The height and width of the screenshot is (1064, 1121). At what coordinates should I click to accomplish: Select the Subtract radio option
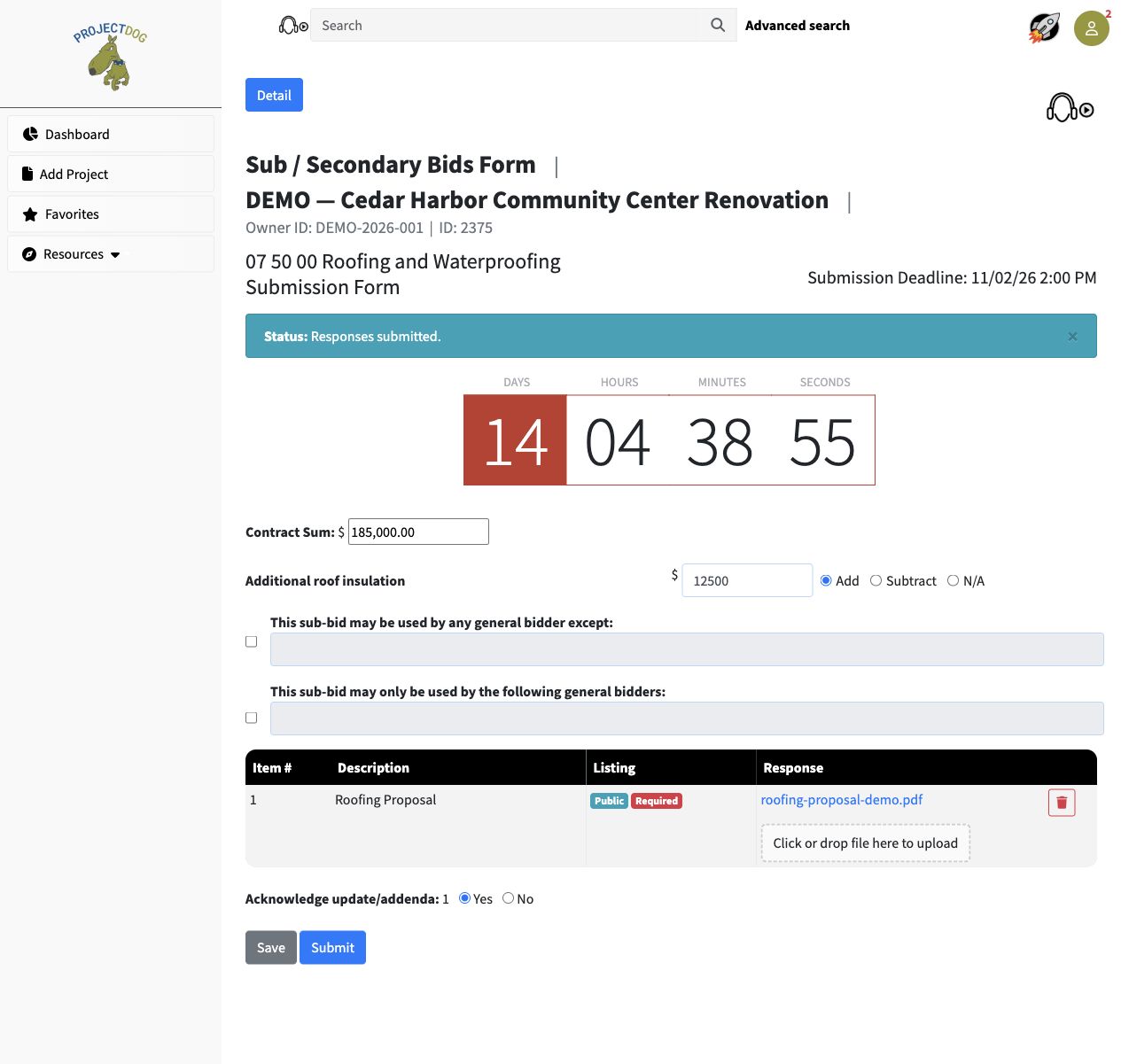(x=876, y=580)
